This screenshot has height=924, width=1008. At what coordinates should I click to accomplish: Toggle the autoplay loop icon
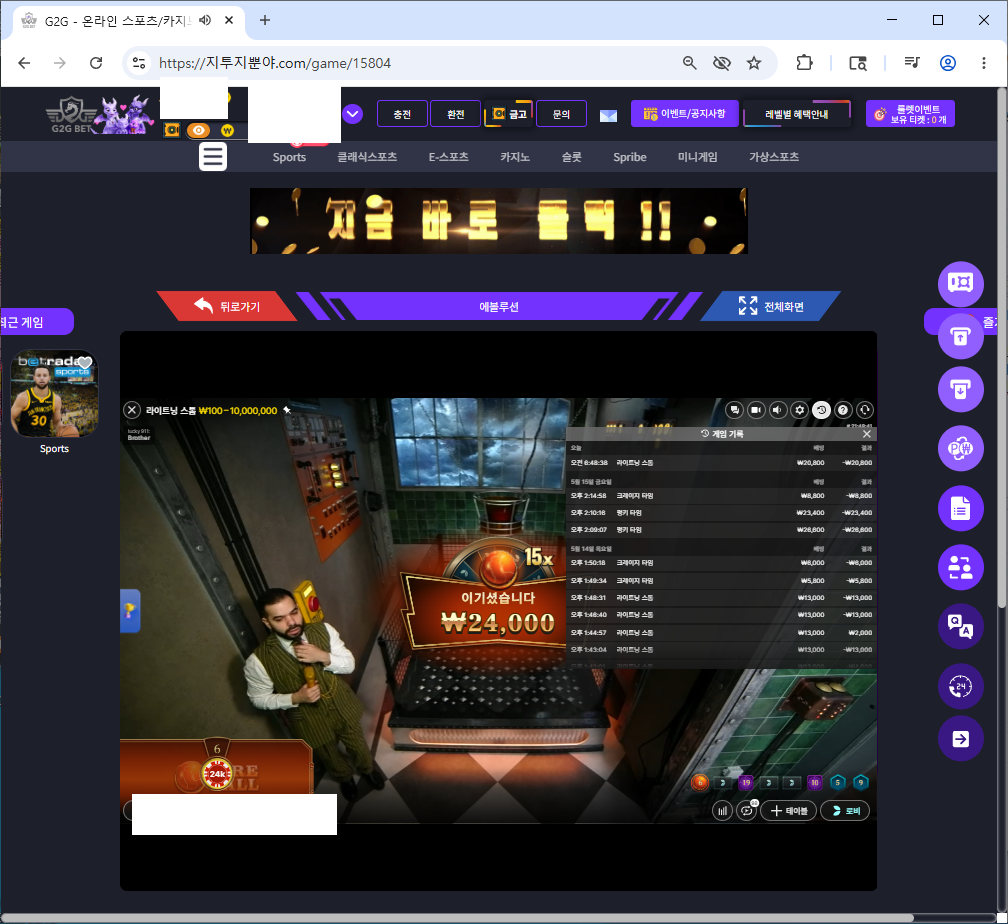pyautogui.click(x=746, y=811)
